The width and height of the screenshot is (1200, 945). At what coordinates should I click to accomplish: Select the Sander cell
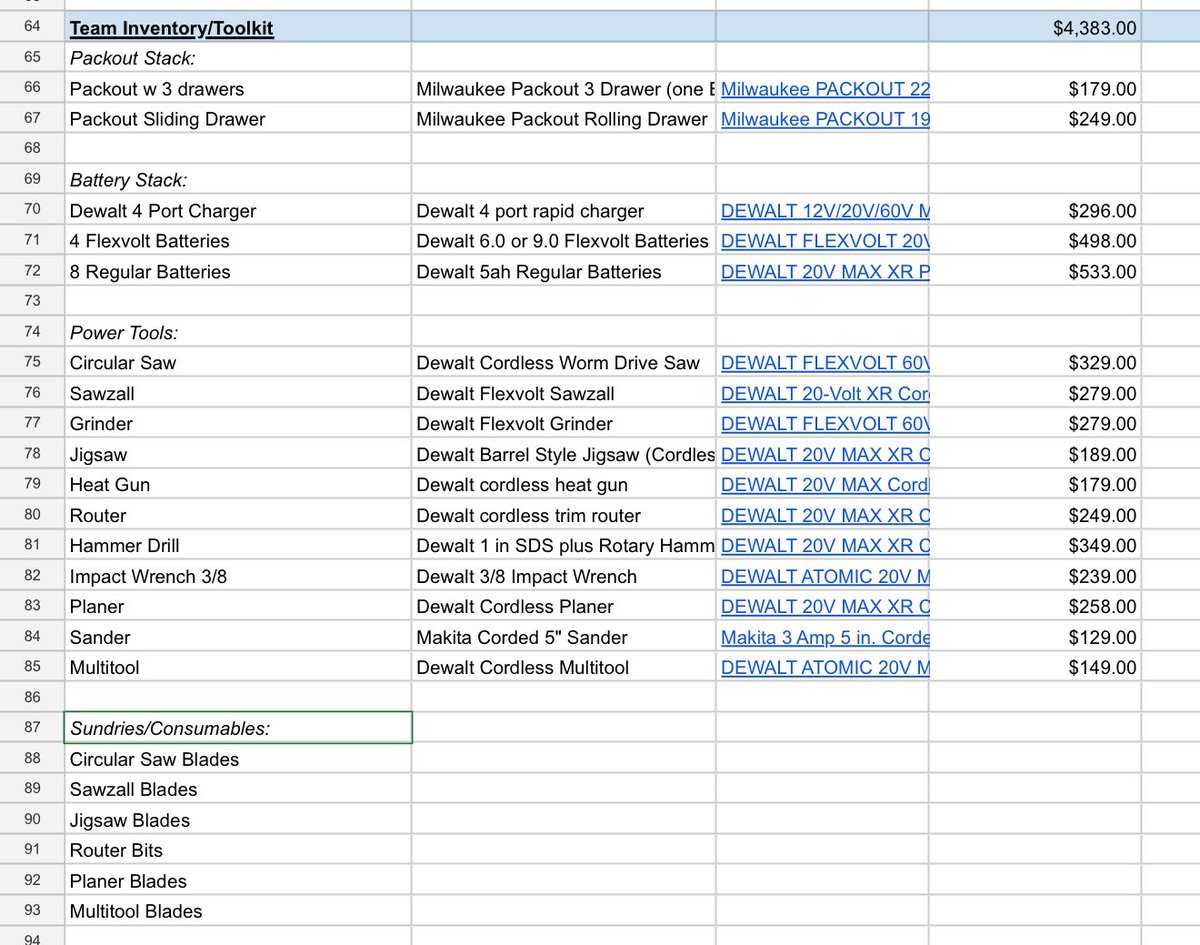point(238,638)
